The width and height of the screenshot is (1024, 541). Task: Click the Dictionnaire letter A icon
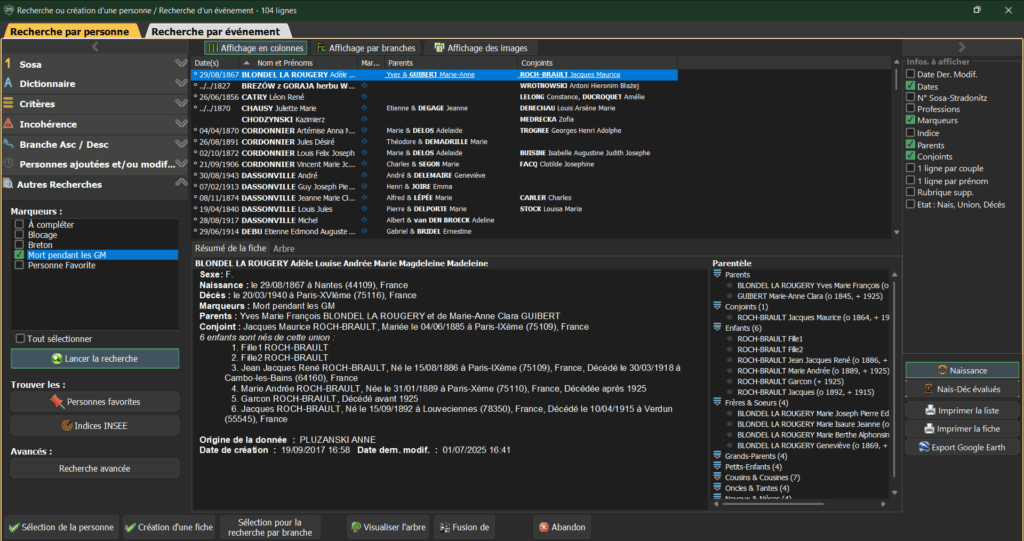[x=8, y=83]
